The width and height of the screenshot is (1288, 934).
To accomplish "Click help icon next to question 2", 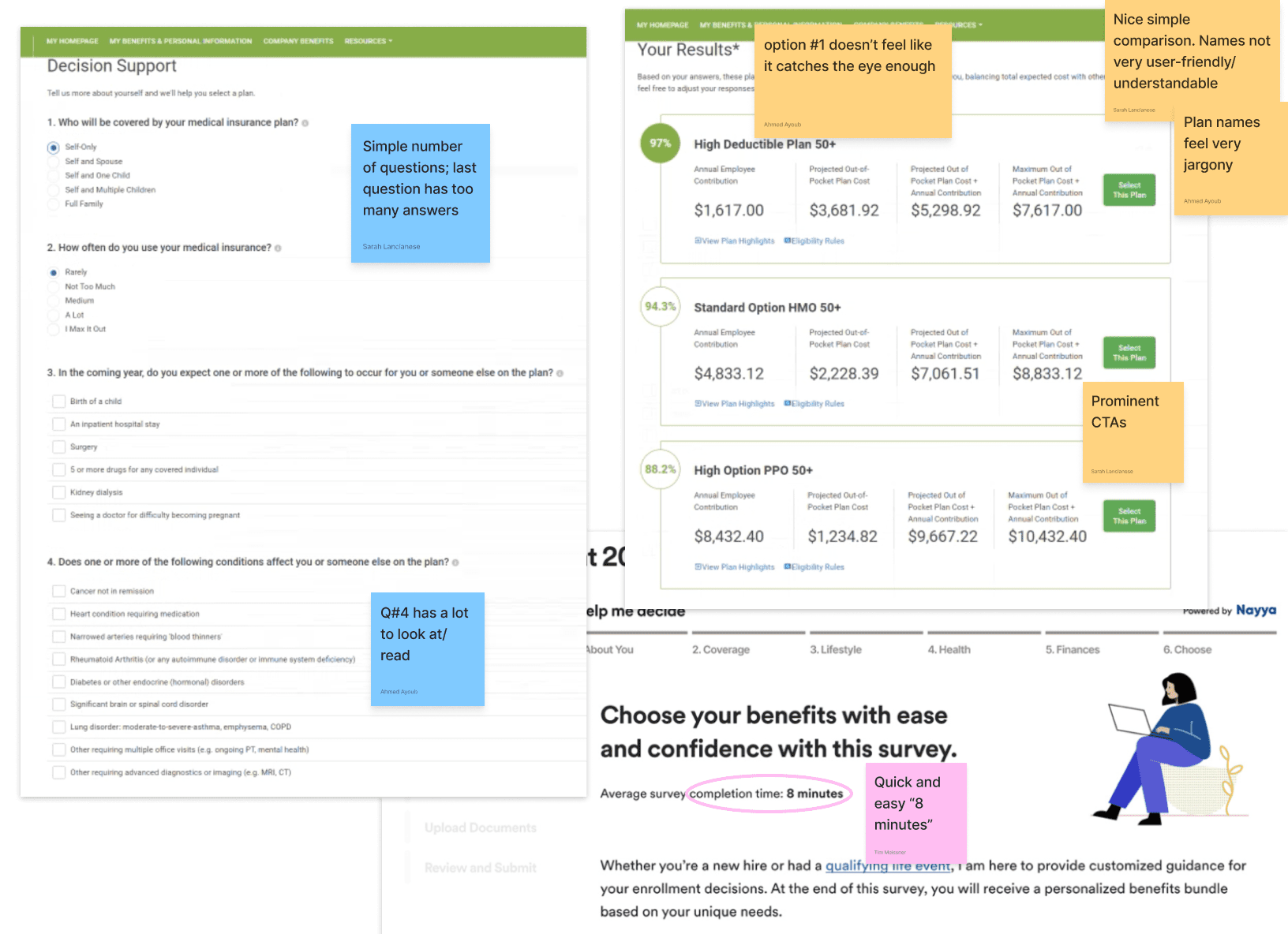I will 278,248.
